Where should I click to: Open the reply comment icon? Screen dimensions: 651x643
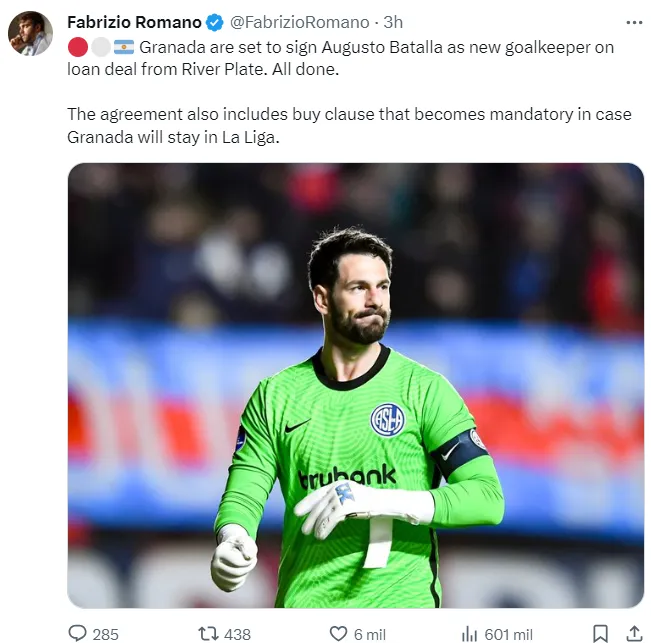tap(77, 633)
